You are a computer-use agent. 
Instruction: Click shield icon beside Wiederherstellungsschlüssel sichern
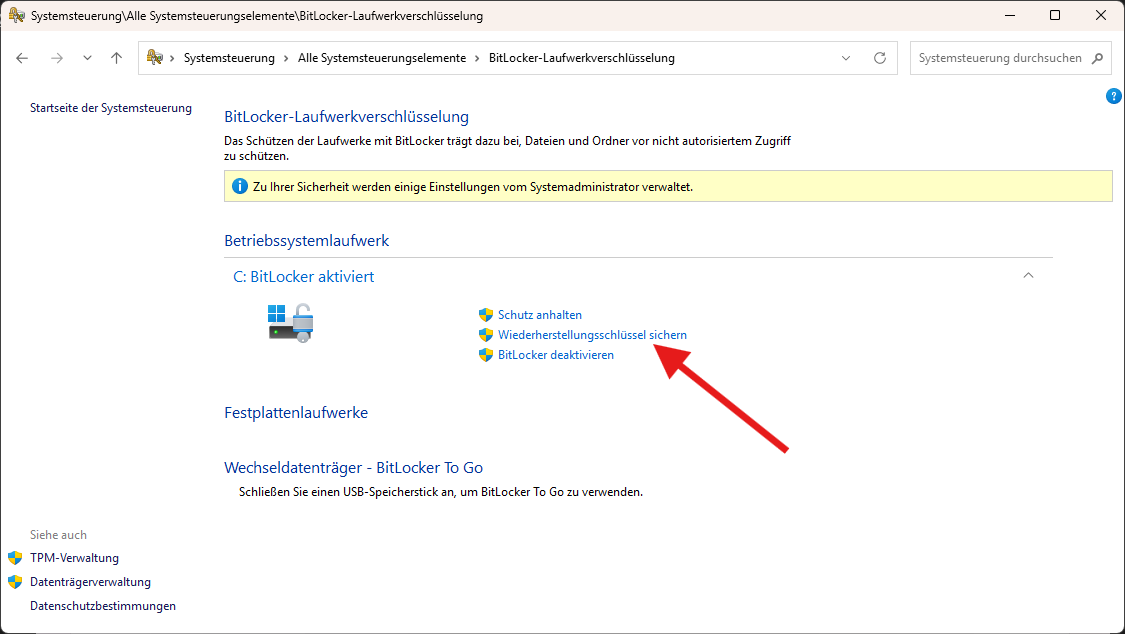(x=486, y=335)
